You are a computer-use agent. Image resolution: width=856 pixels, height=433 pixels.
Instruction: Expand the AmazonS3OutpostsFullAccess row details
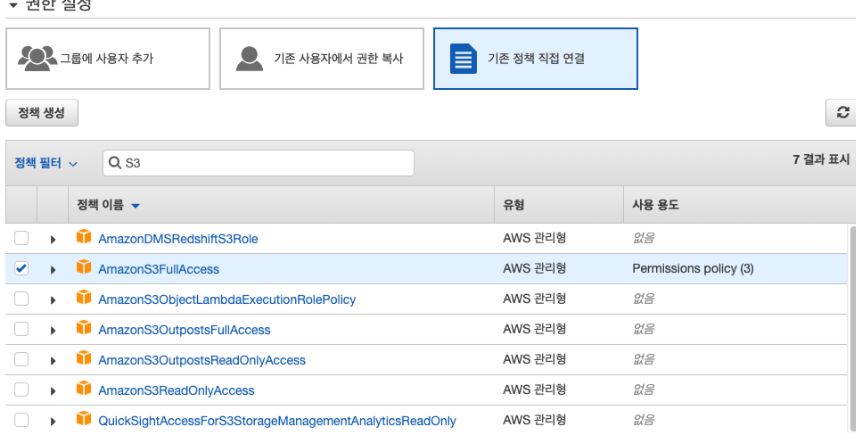[x=53, y=330]
